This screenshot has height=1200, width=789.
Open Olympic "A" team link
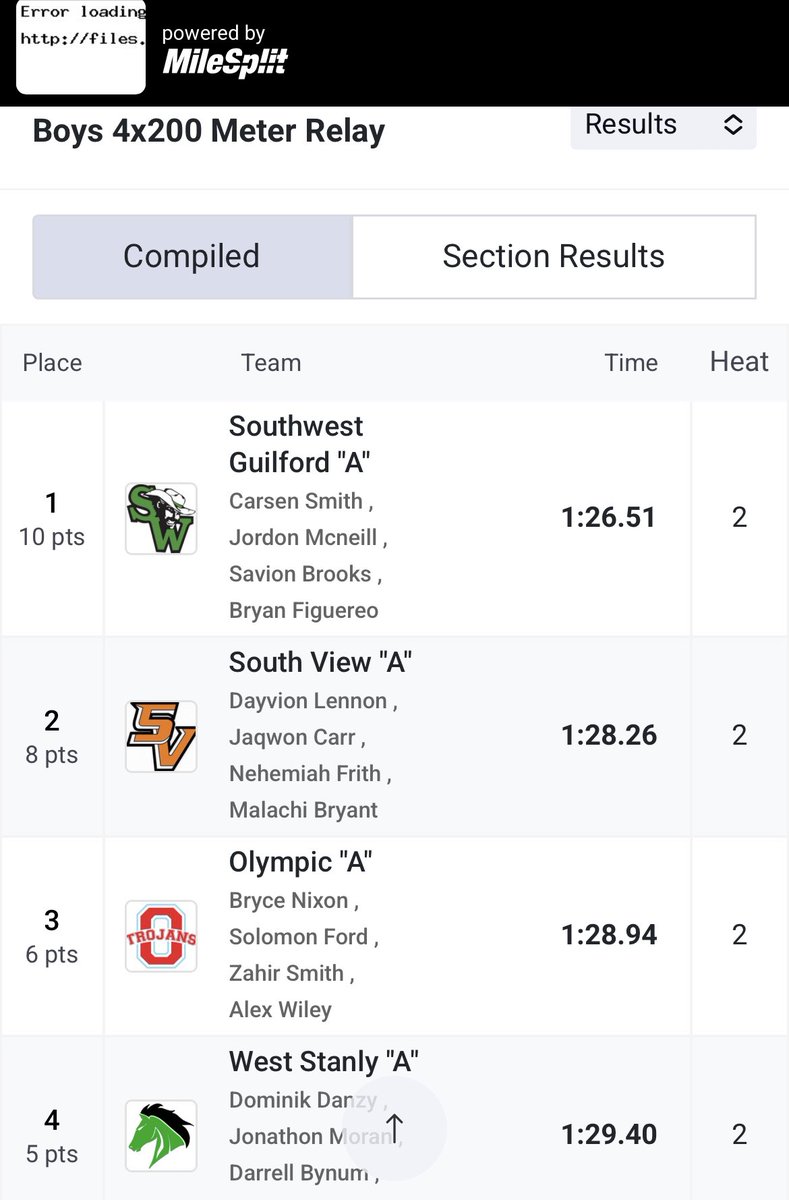[300, 862]
